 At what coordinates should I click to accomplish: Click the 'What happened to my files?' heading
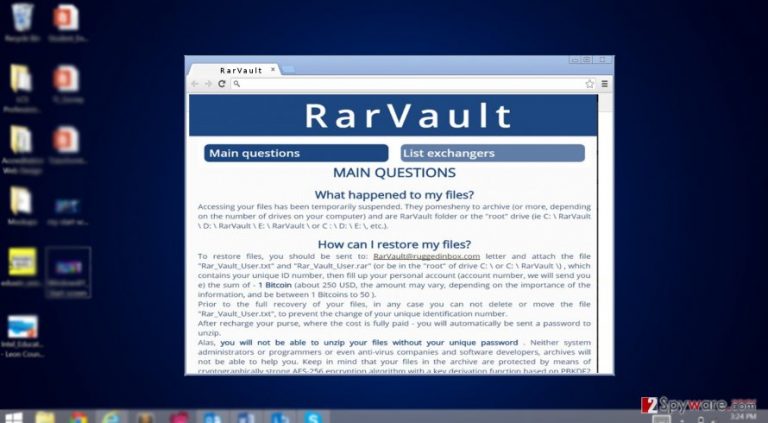coord(394,195)
